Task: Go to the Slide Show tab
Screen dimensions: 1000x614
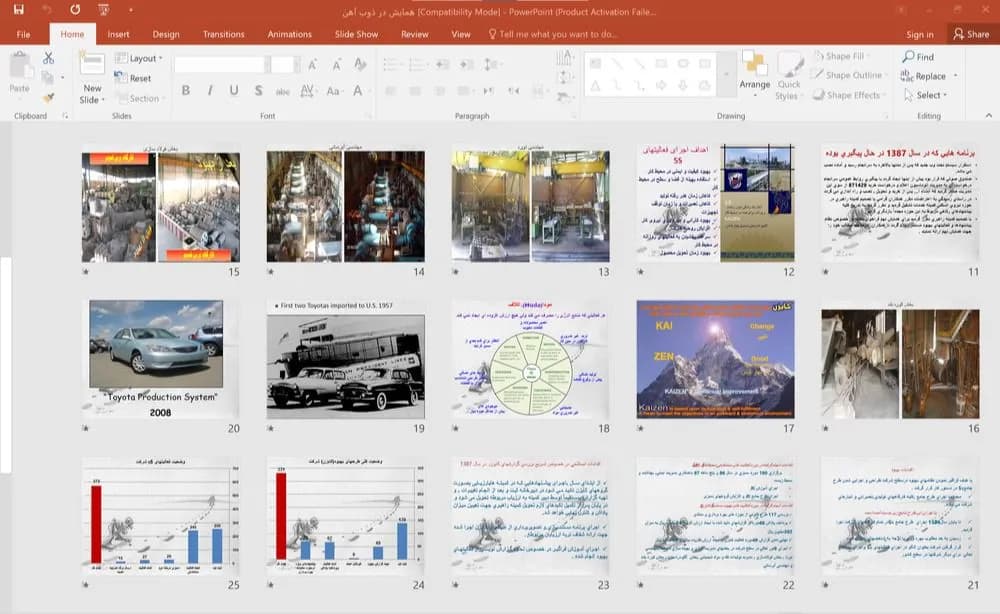Action: coord(357,34)
